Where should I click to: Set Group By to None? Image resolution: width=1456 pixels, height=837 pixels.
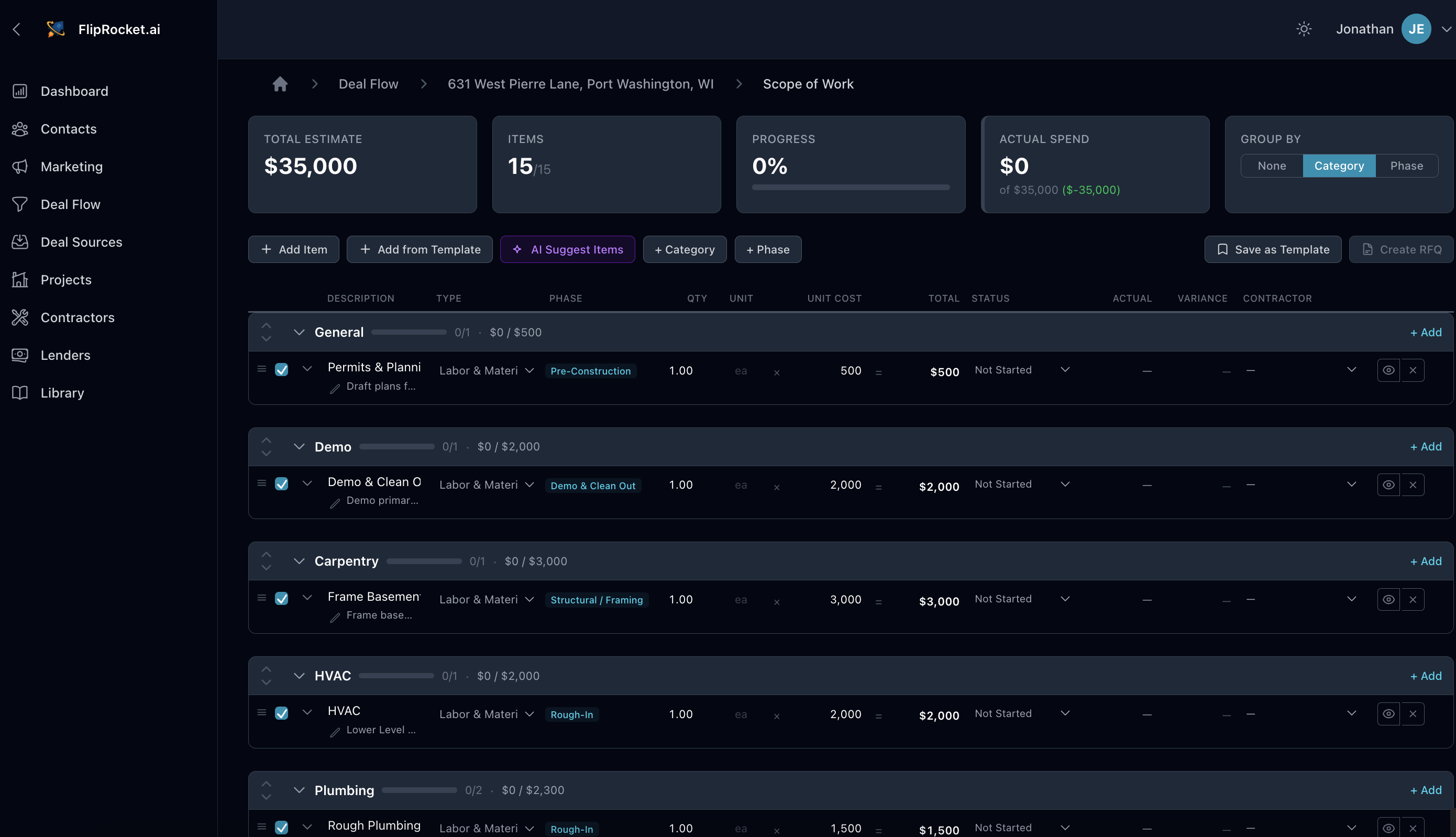point(1272,166)
